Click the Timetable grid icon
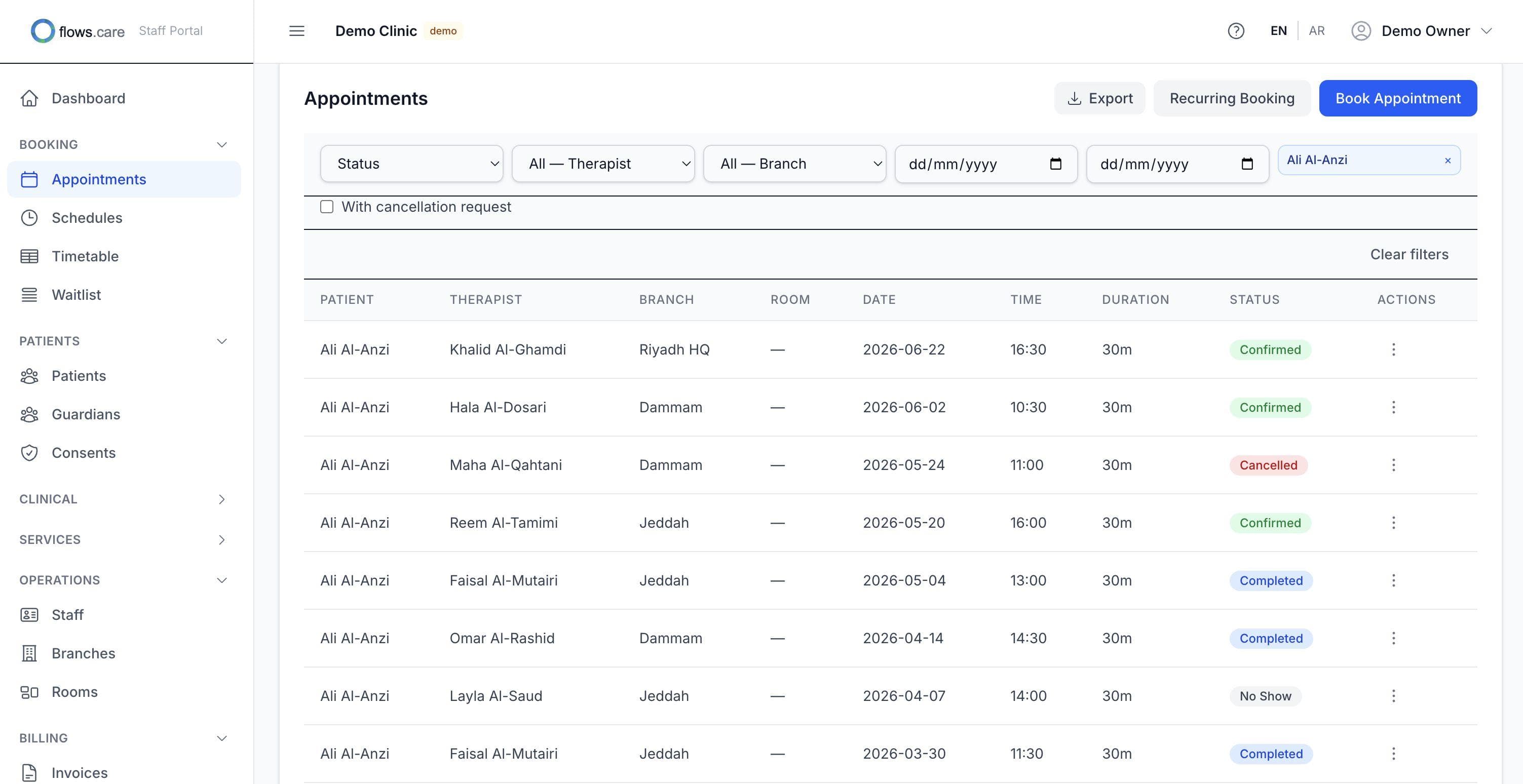Viewport: 1523px width, 784px height. click(29, 256)
